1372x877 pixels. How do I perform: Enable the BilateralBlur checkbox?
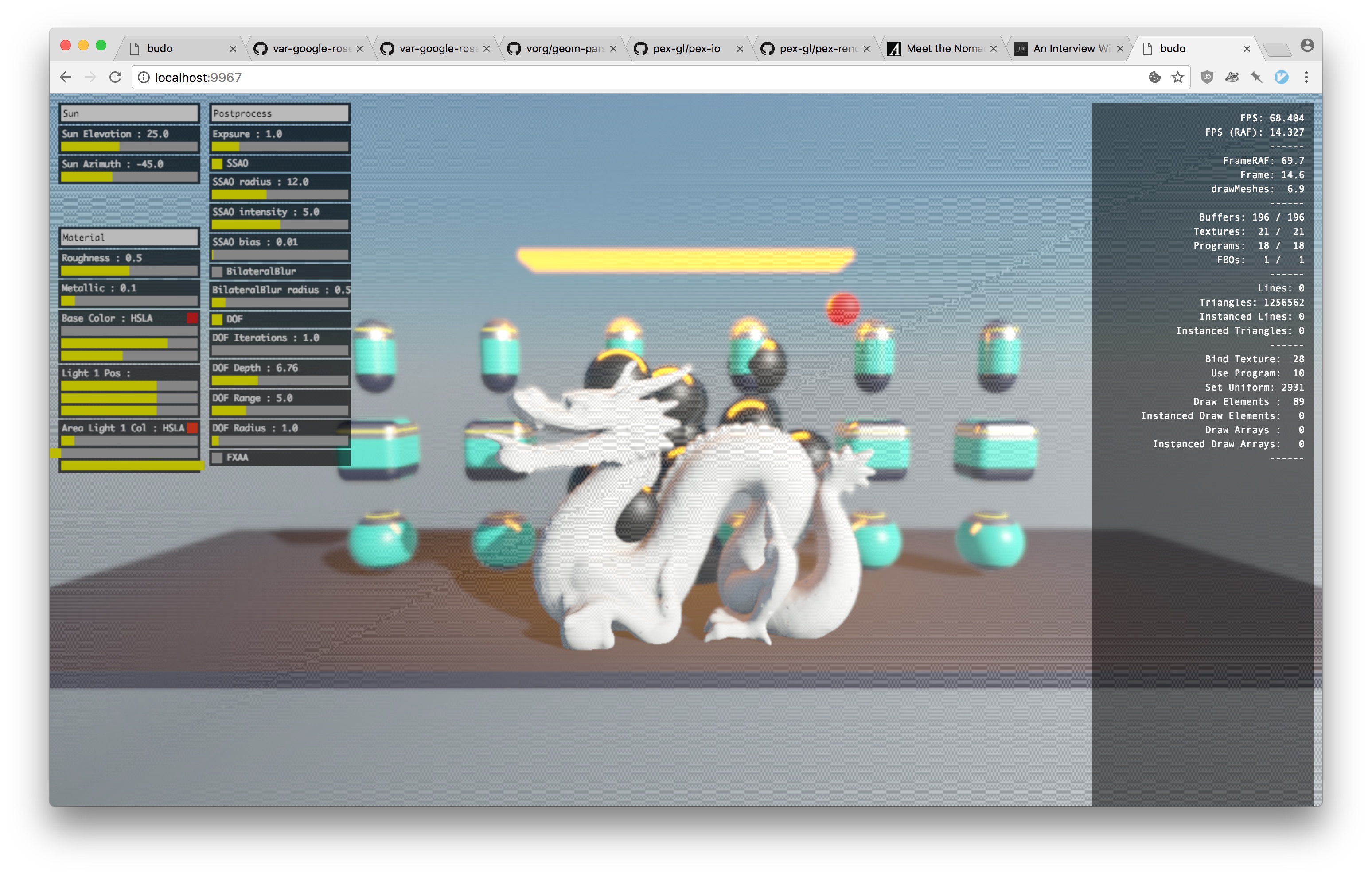pyautogui.click(x=217, y=272)
